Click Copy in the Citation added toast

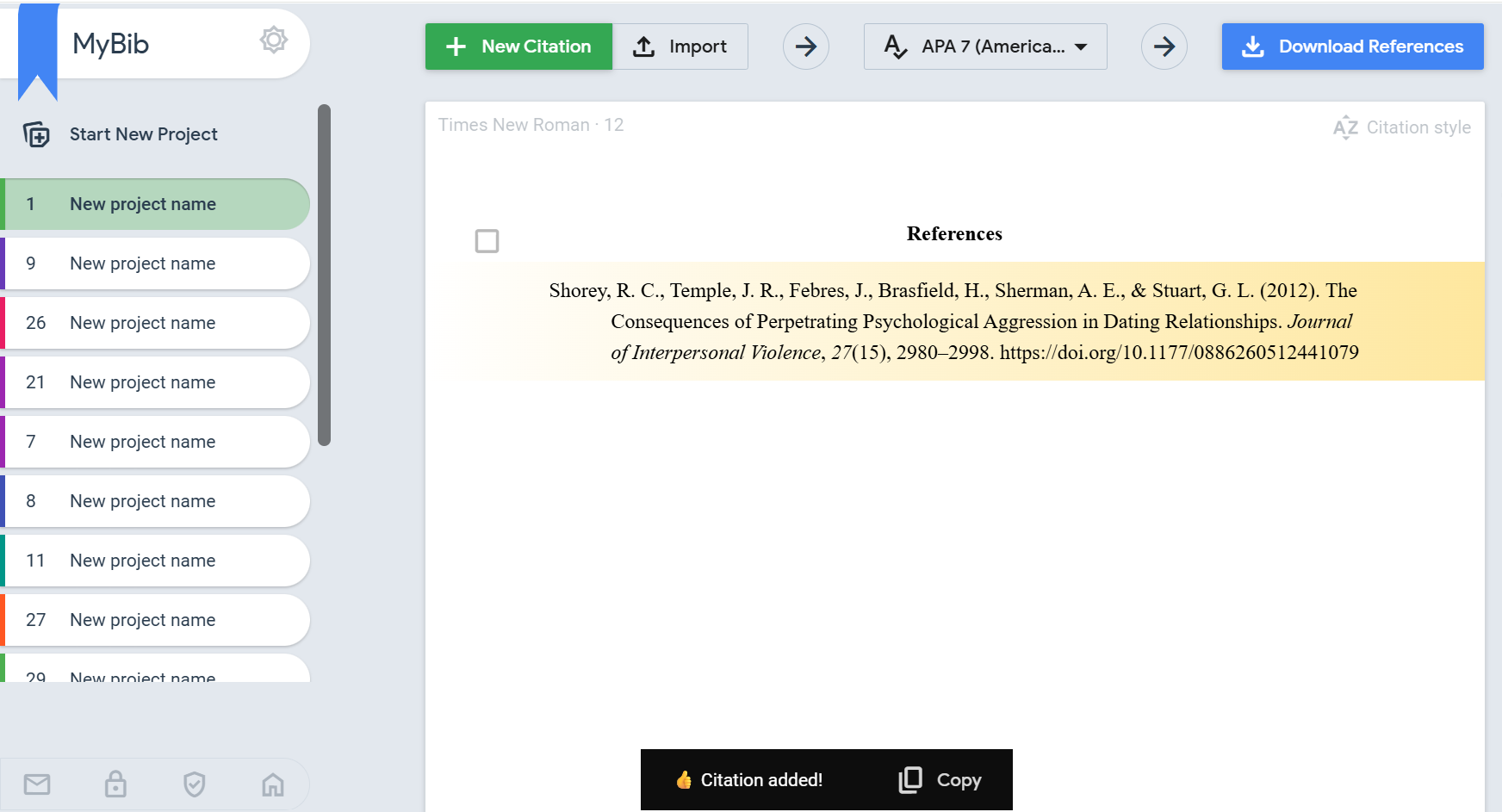tap(940, 780)
